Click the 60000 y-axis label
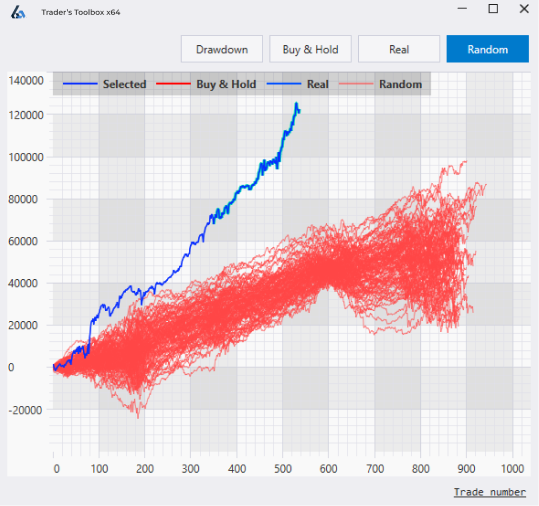The height and width of the screenshot is (506, 539). point(23,241)
